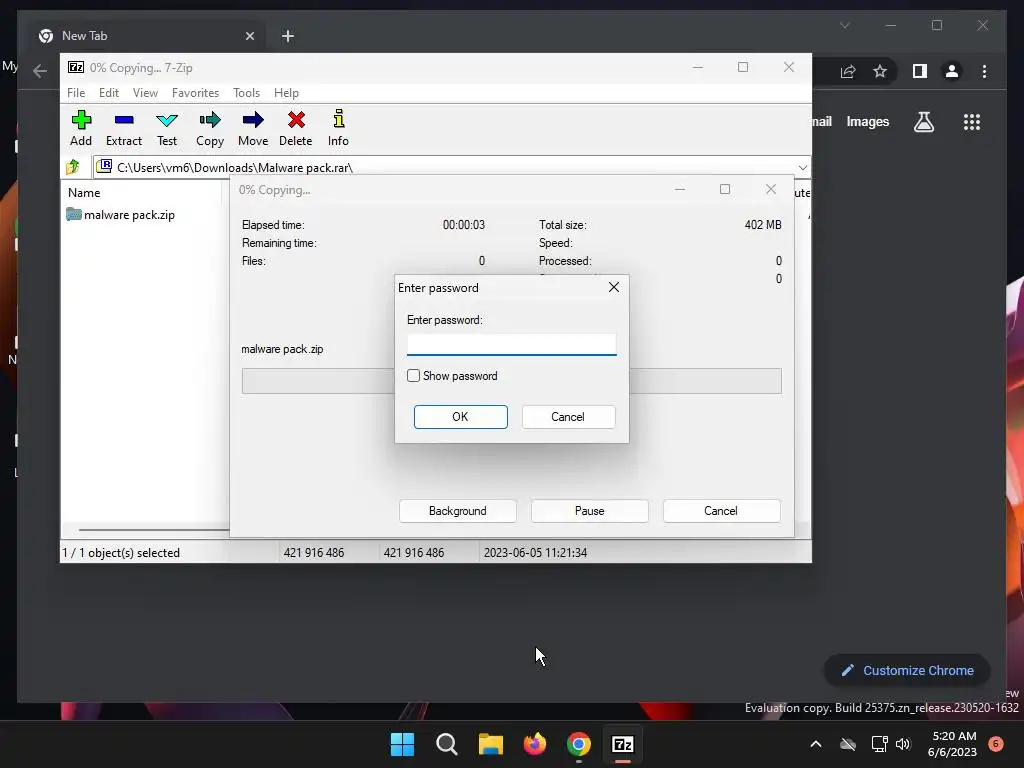Click the Chrome share page icon
Viewport: 1024px width, 768px height.
(x=848, y=71)
